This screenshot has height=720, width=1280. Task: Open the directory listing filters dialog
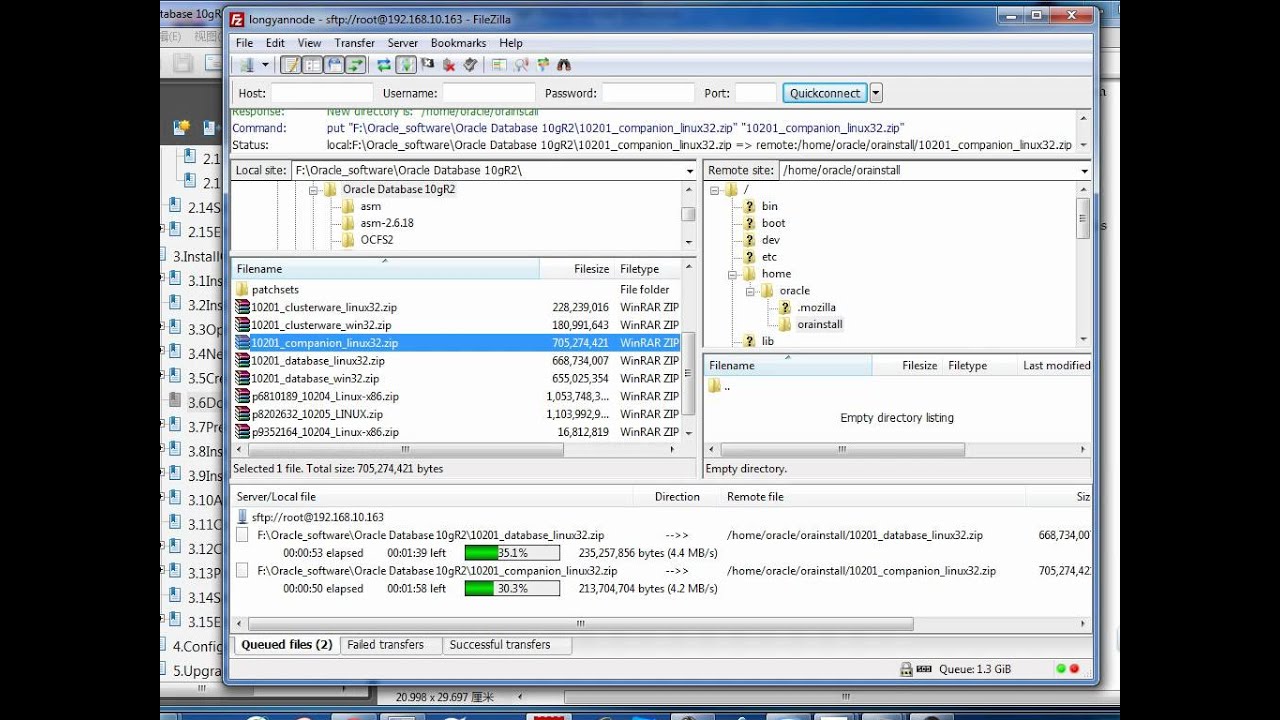499,65
